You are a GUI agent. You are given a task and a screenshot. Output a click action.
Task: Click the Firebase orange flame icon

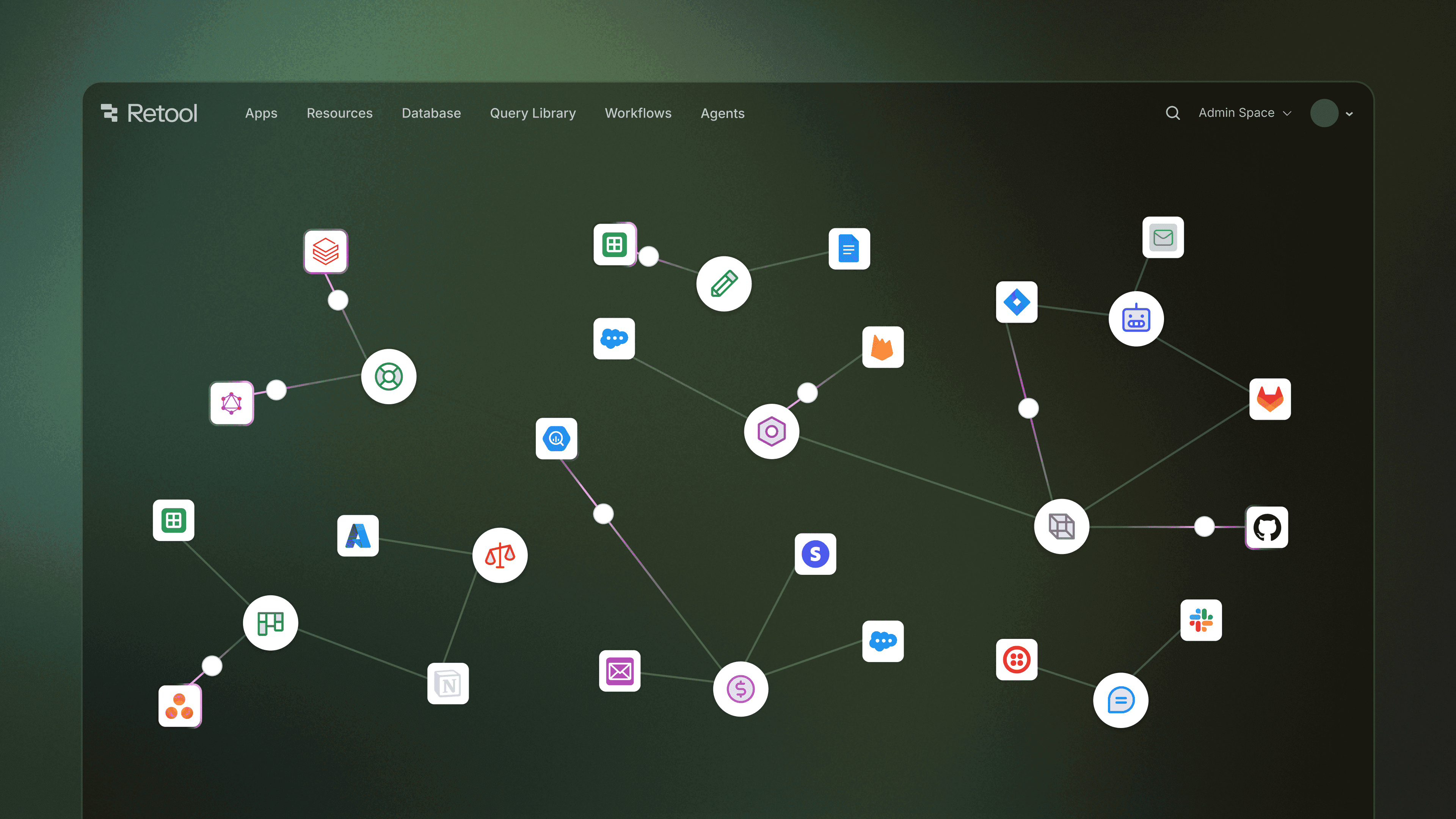click(883, 347)
